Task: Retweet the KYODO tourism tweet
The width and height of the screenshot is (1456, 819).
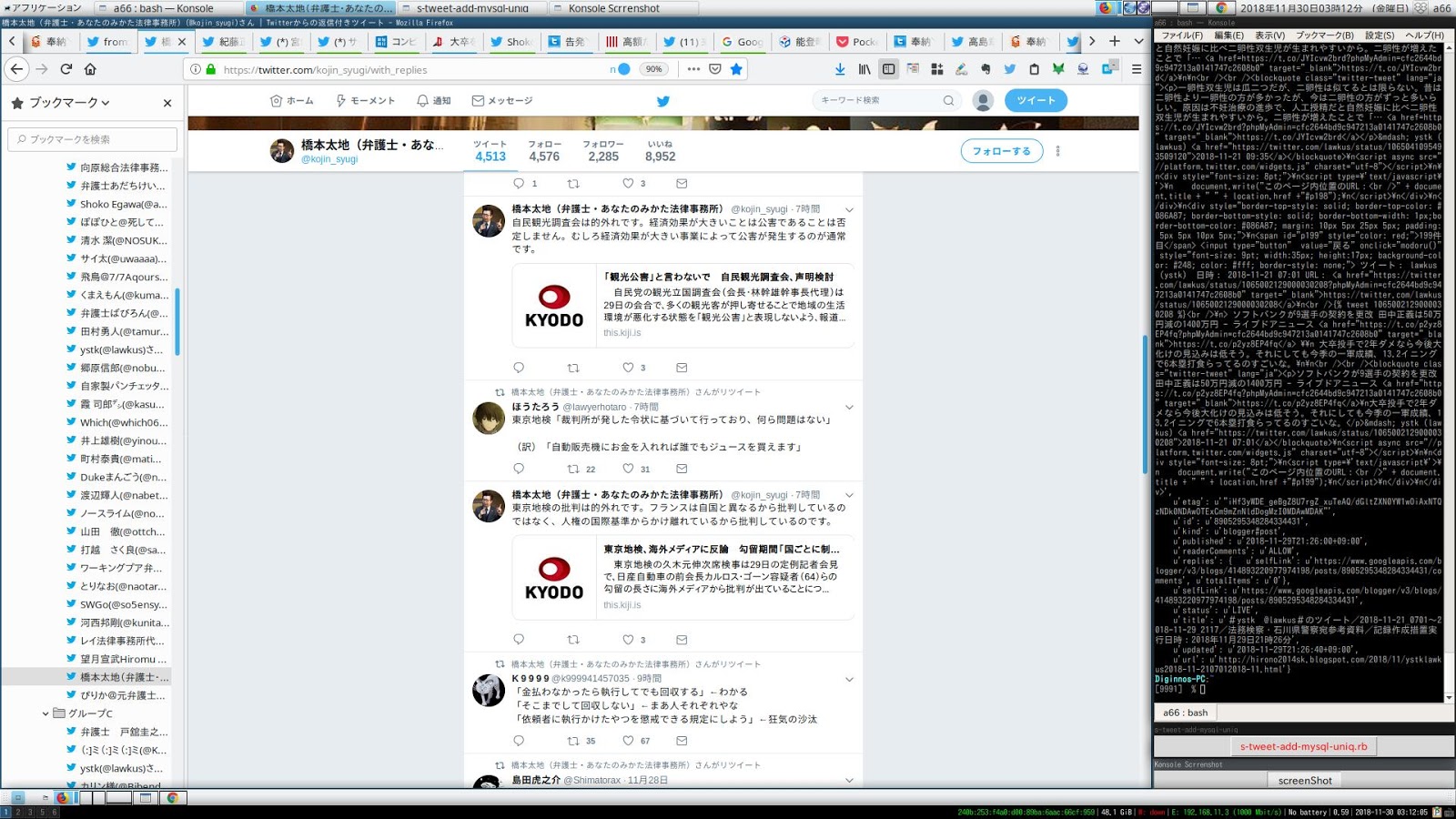Action: coord(573,368)
